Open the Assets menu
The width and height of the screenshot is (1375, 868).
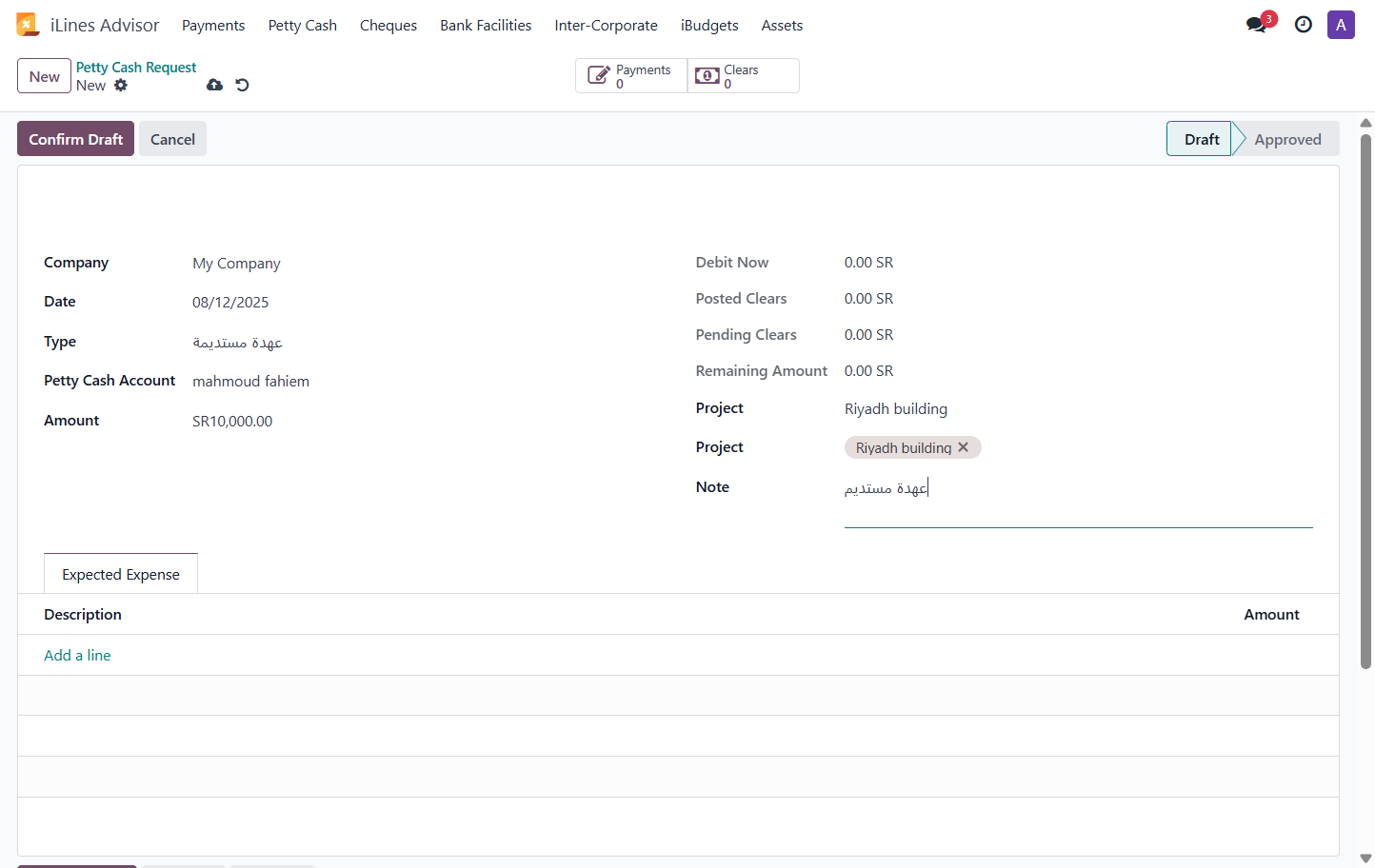click(x=782, y=26)
